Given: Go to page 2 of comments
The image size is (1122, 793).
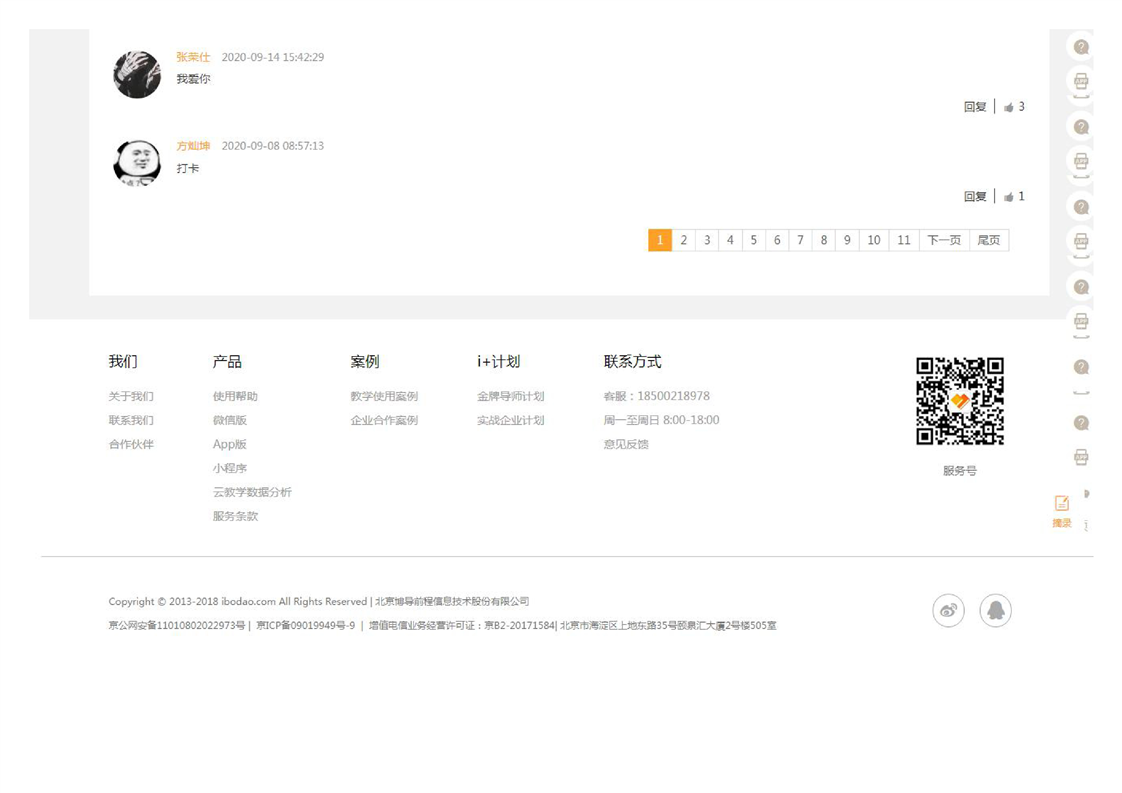Looking at the screenshot, I should (x=684, y=240).
